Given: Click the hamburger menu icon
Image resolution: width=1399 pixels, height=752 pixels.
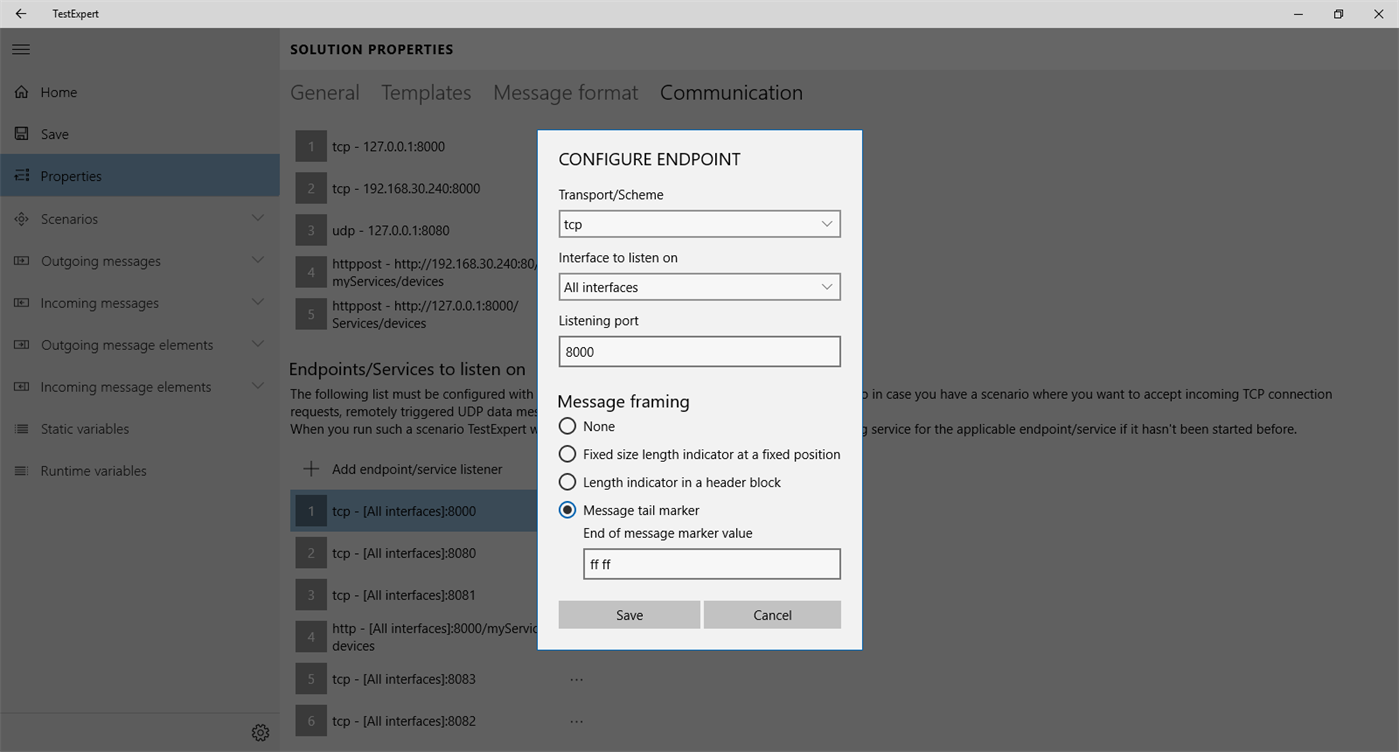Looking at the screenshot, I should (21, 49).
